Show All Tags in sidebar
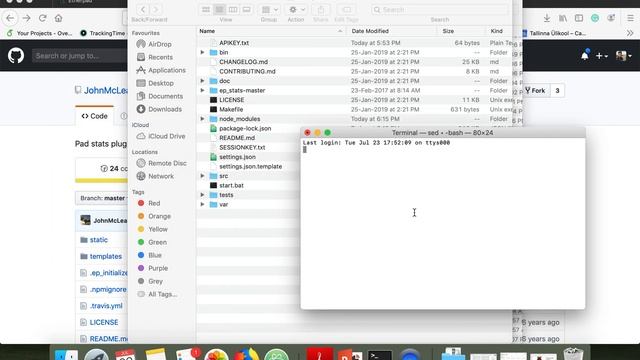Image resolution: width=640 pixels, height=360 pixels. coord(157,294)
